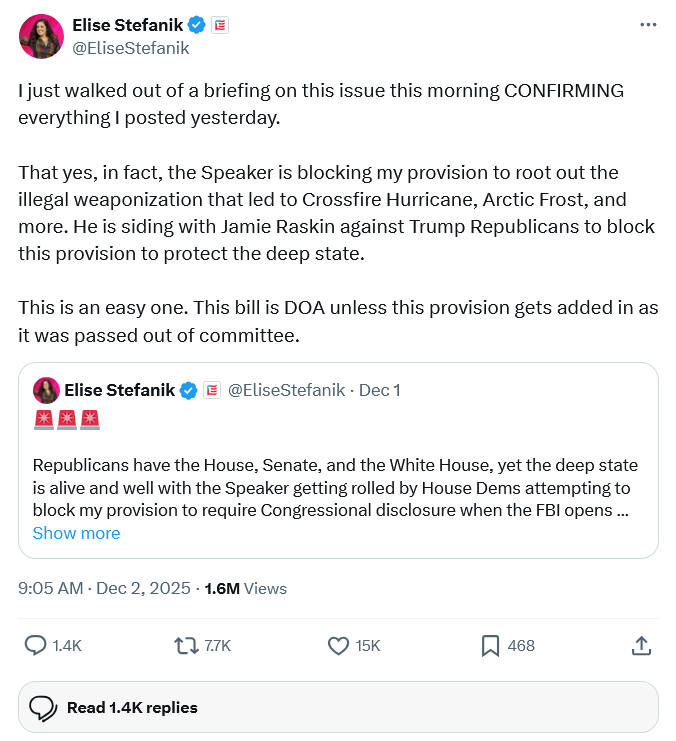Click the reply speech bubble icon
The height and width of the screenshot is (741, 676).
[36, 646]
